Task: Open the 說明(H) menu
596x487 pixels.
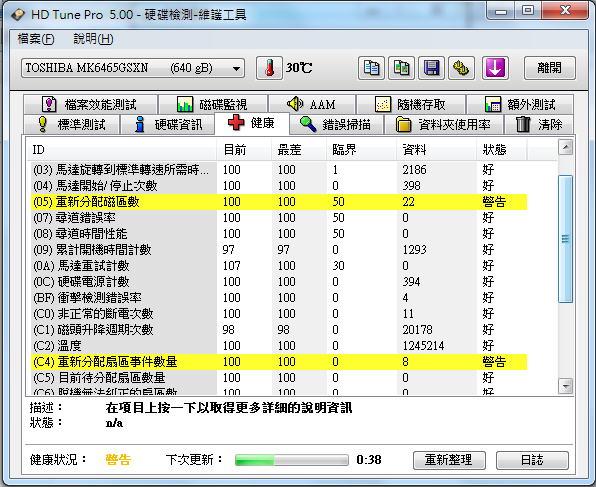Action: [94, 39]
